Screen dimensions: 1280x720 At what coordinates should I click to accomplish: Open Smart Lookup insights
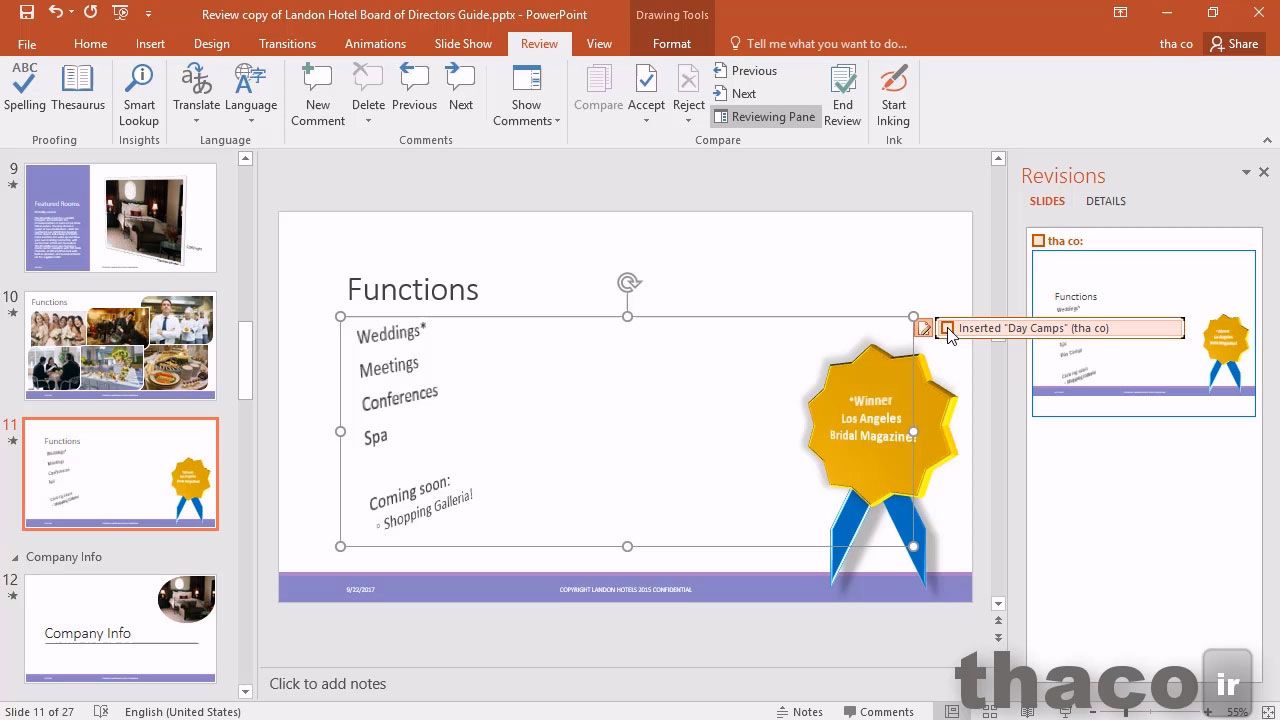tap(139, 95)
